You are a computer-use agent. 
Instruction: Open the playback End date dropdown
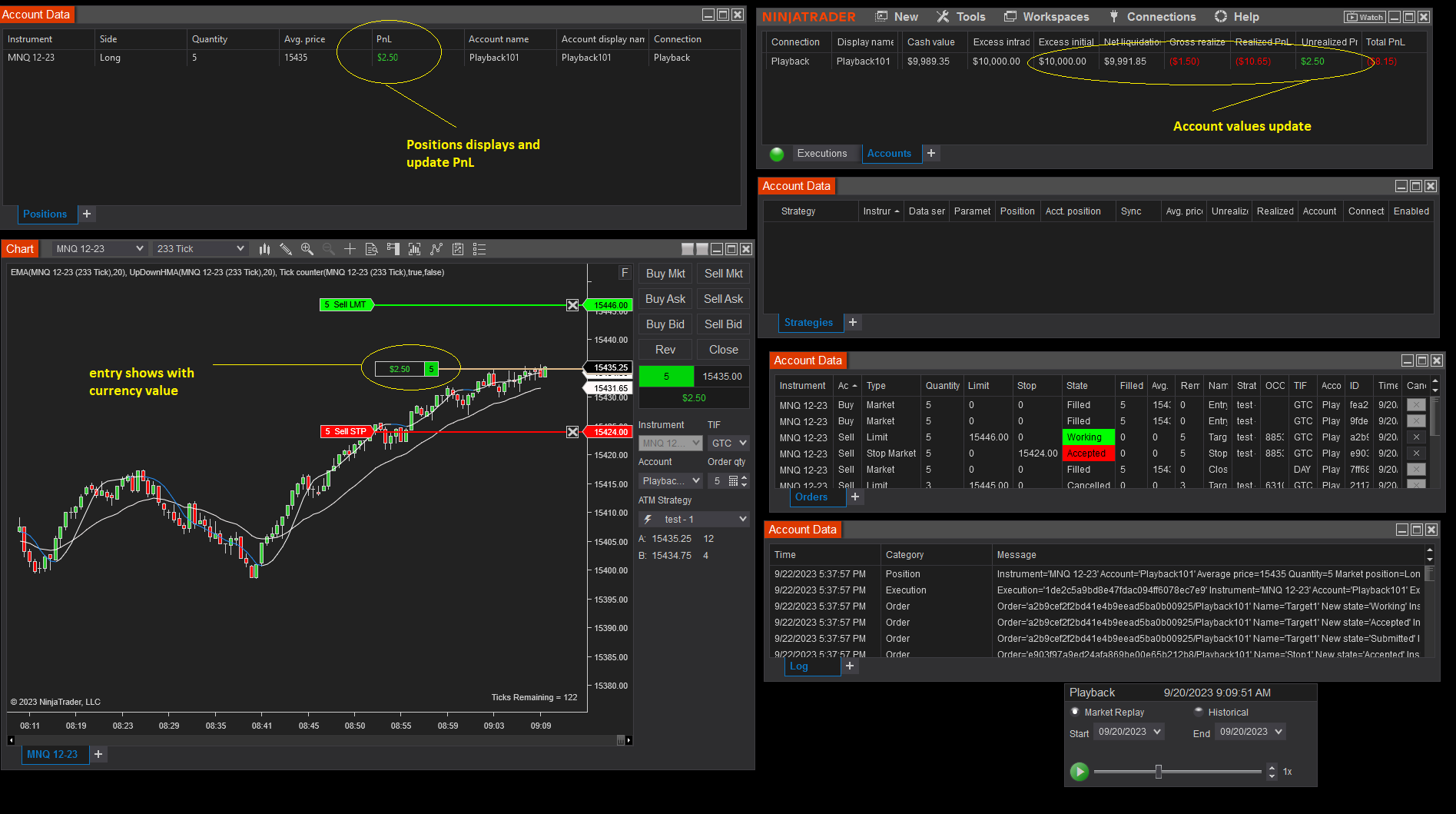coord(1250,732)
